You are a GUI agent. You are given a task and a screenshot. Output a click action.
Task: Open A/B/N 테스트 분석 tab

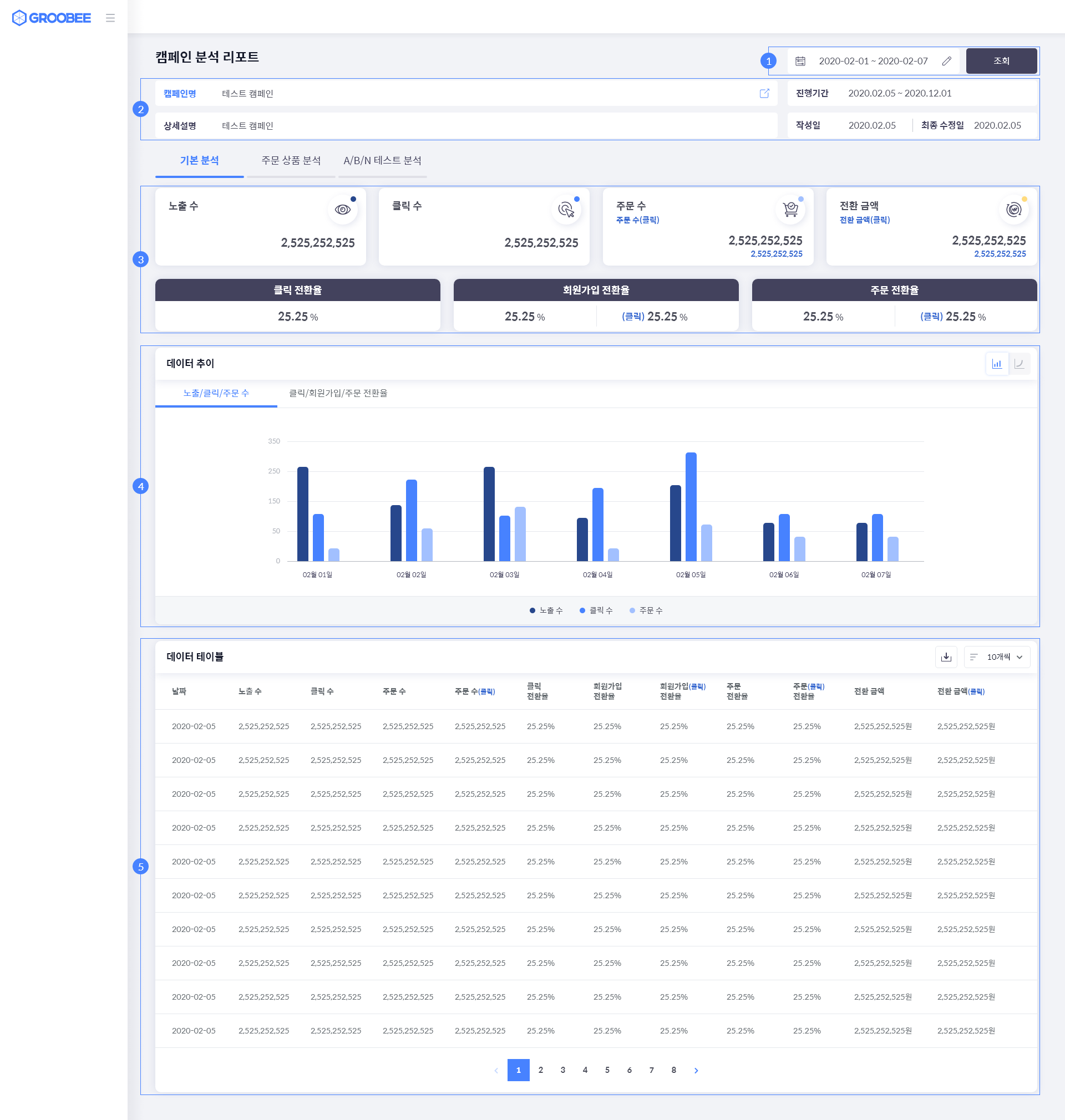(x=382, y=161)
